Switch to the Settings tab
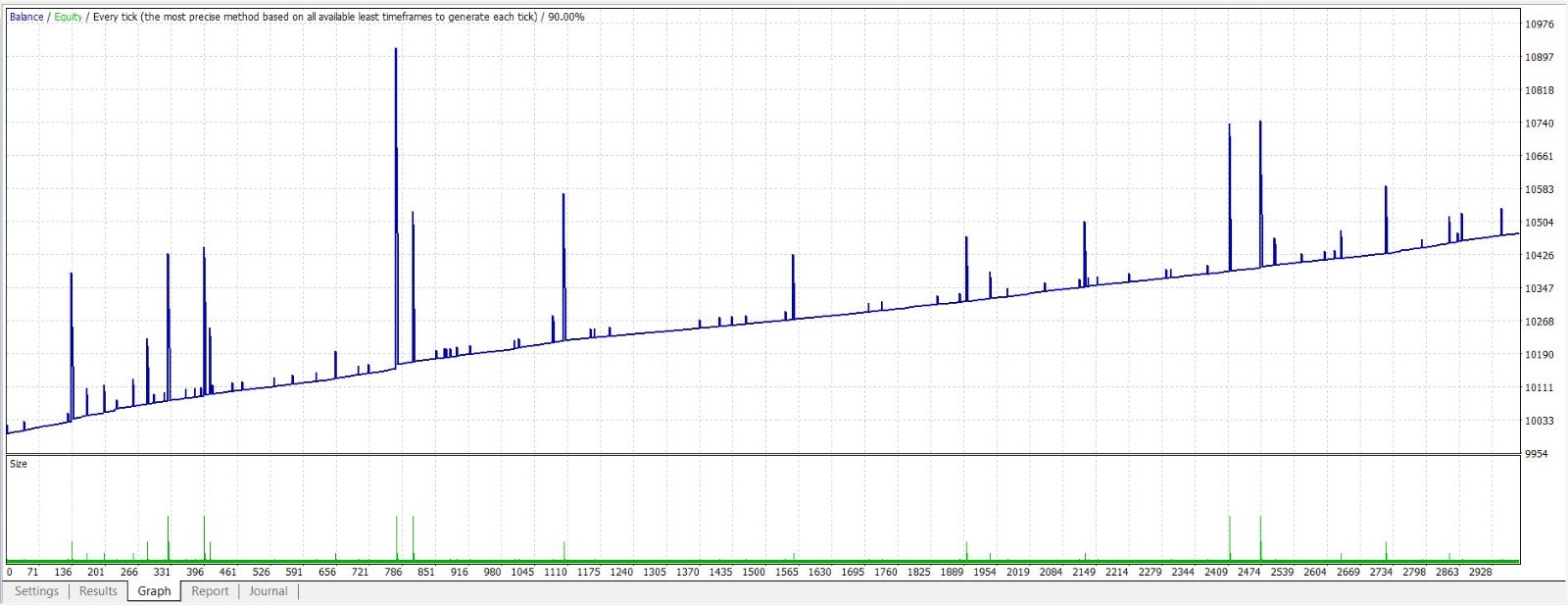1568x605 pixels. 36,591
